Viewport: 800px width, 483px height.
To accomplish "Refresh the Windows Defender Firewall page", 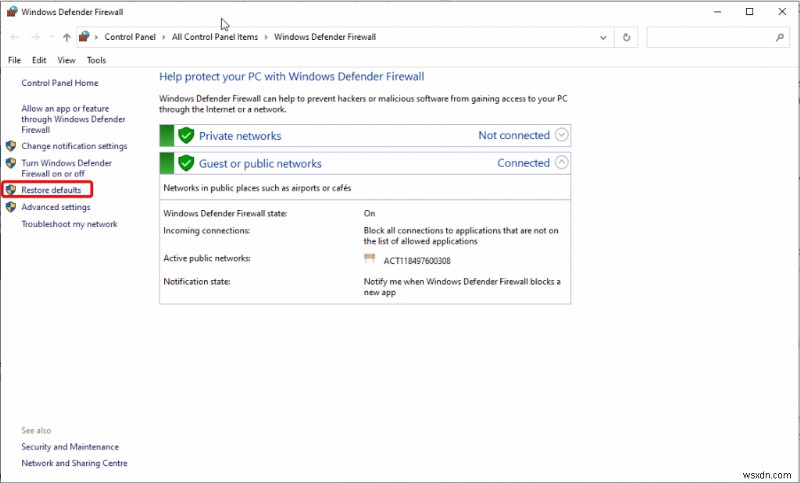I will [x=627, y=37].
